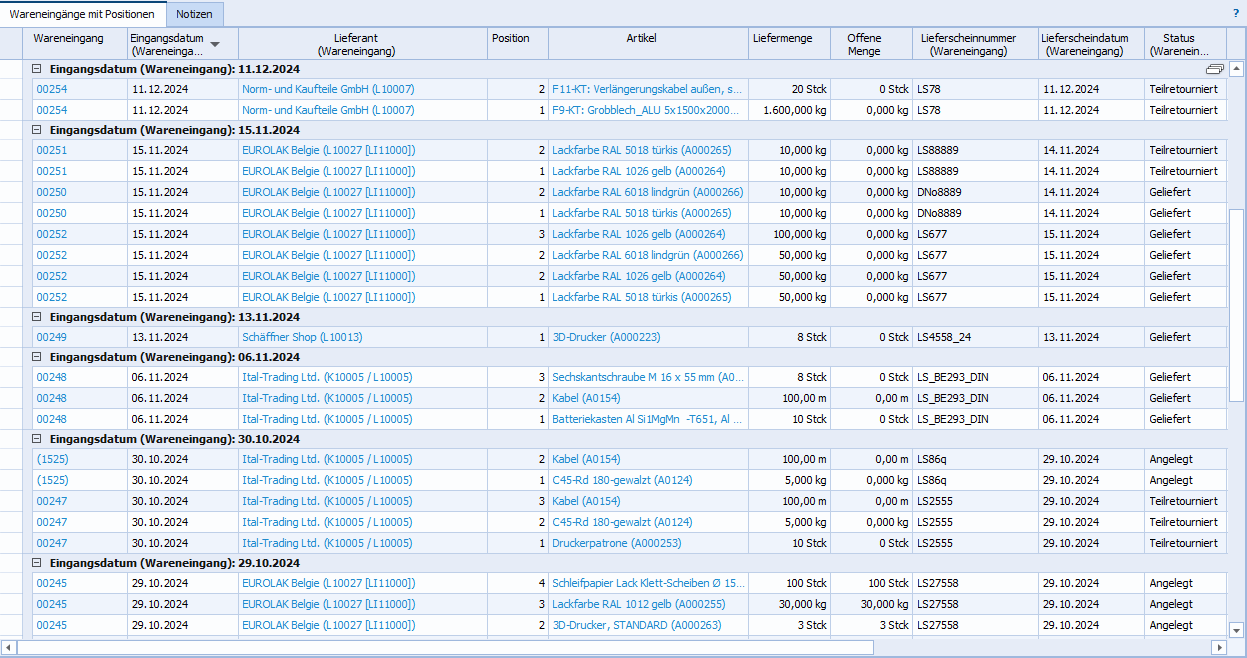The width and height of the screenshot is (1247, 658).
Task: Click the vertical scrollbar down arrow
Action: point(1237,629)
